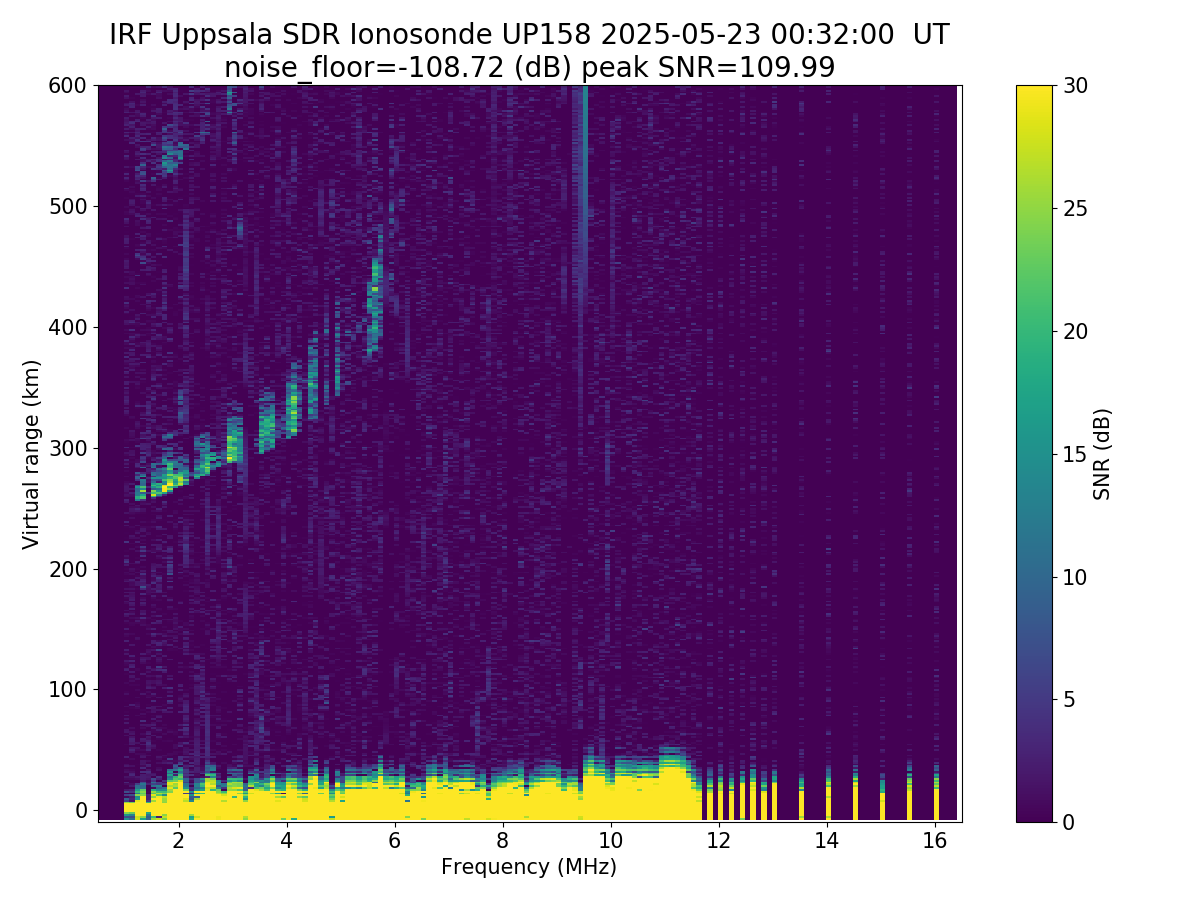Click the colorbar tick label 20
This screenshot has width=1200, height=900.
(1074, 331)
